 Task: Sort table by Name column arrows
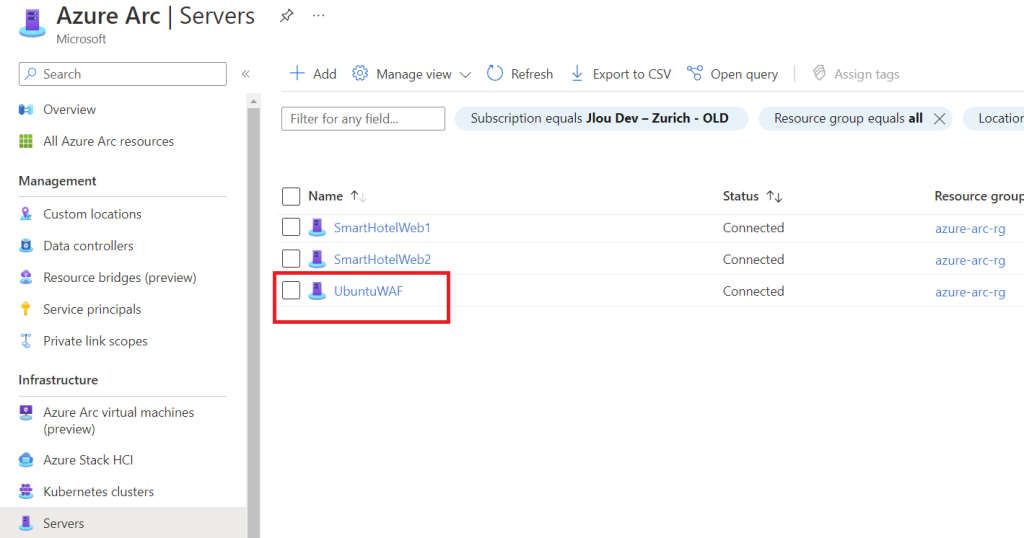coord(358,196)
